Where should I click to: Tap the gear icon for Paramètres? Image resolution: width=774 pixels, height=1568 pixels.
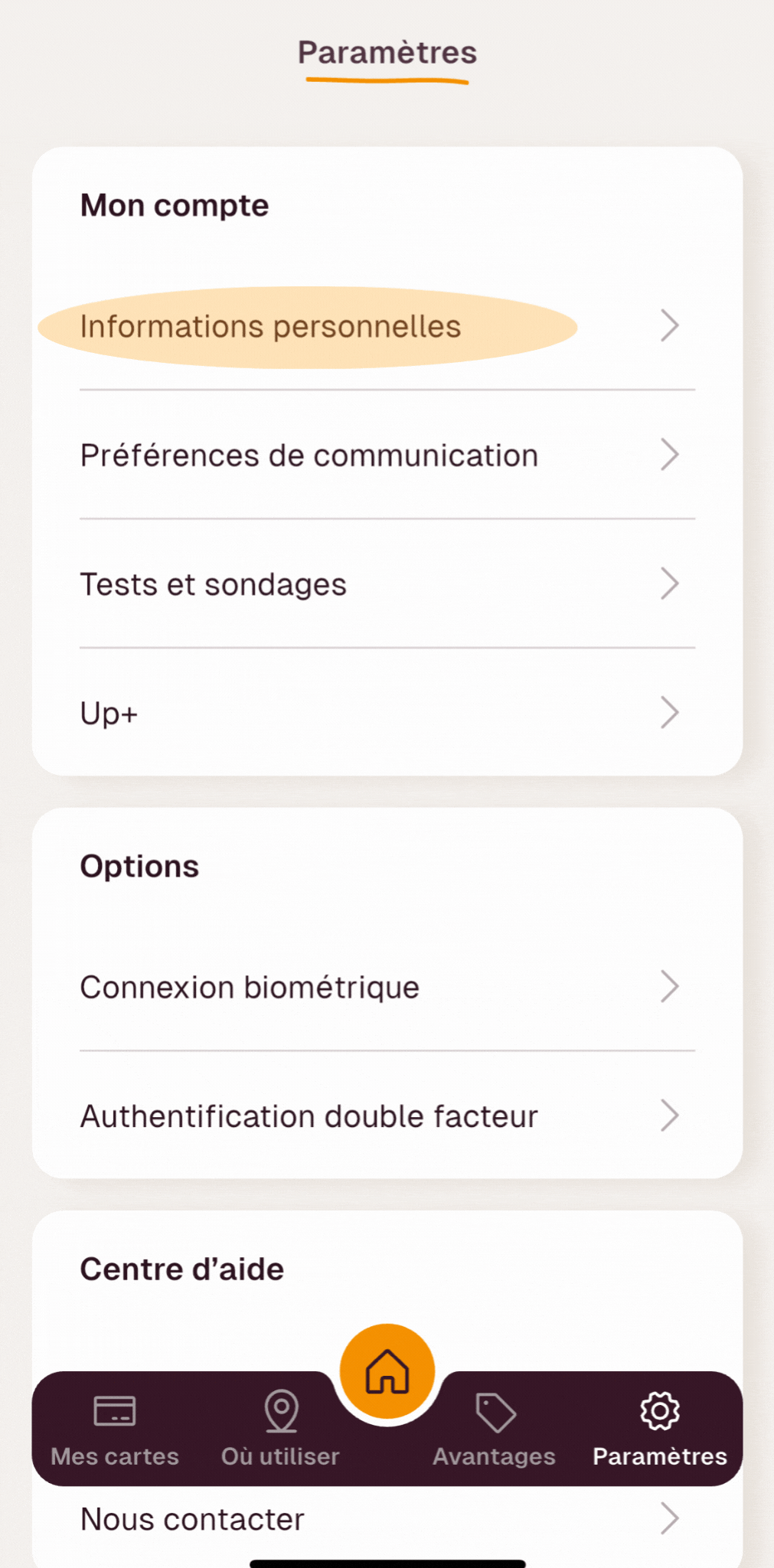coord(660,1410)
